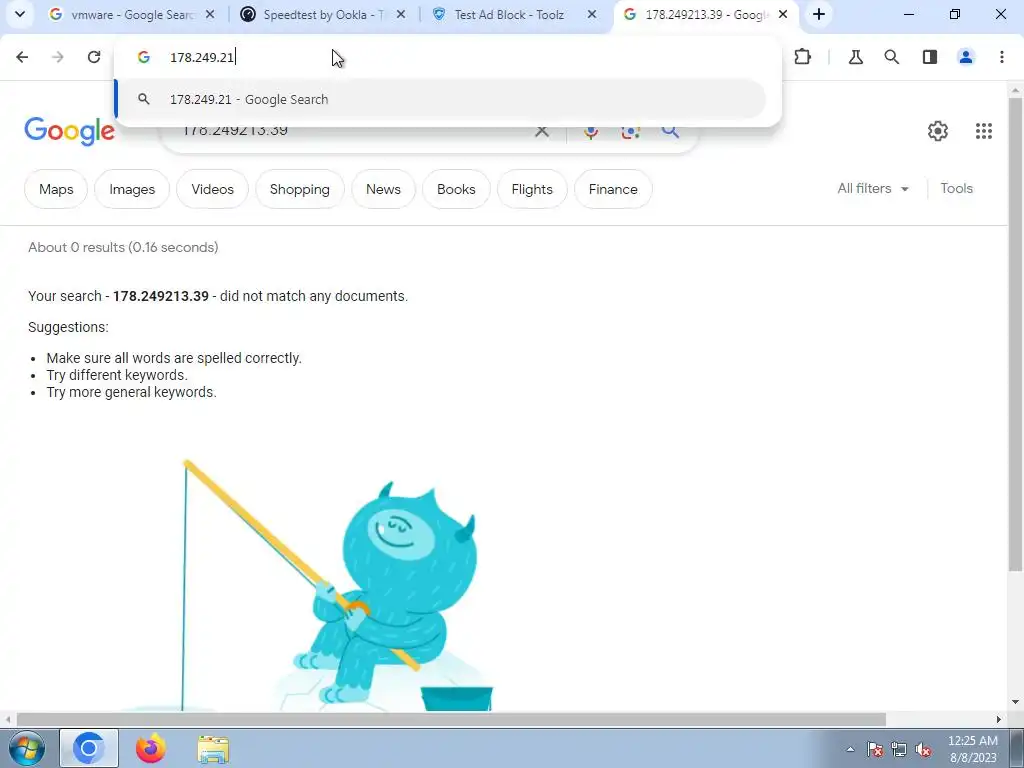Click the forward navigation arrow
1024x768 pixels.
pos(58,57)
